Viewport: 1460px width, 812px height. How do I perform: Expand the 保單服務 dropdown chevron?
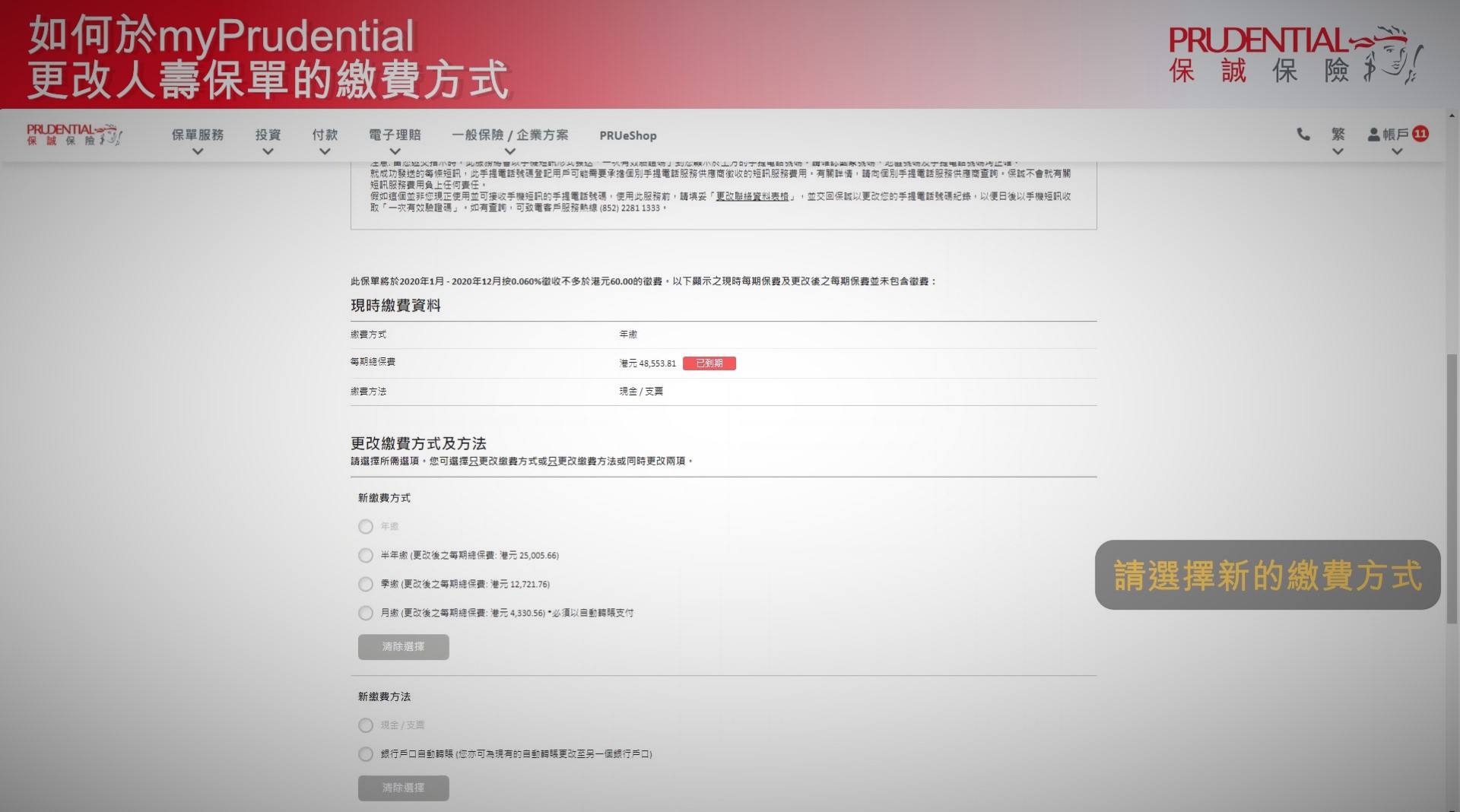(198, 151)
